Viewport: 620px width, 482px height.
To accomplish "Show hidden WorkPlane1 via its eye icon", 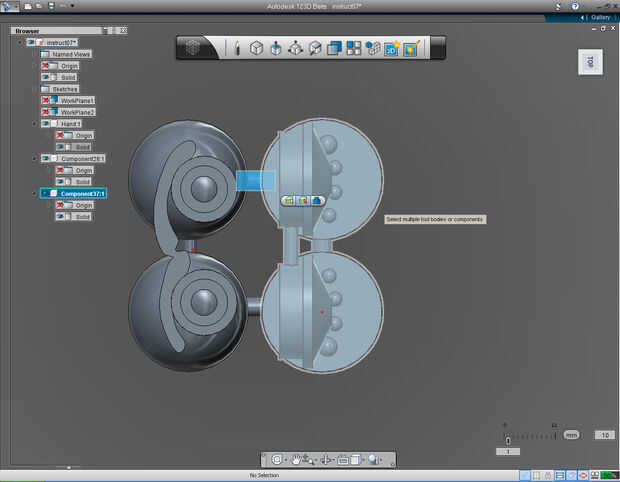I will [x=45, y=100].
